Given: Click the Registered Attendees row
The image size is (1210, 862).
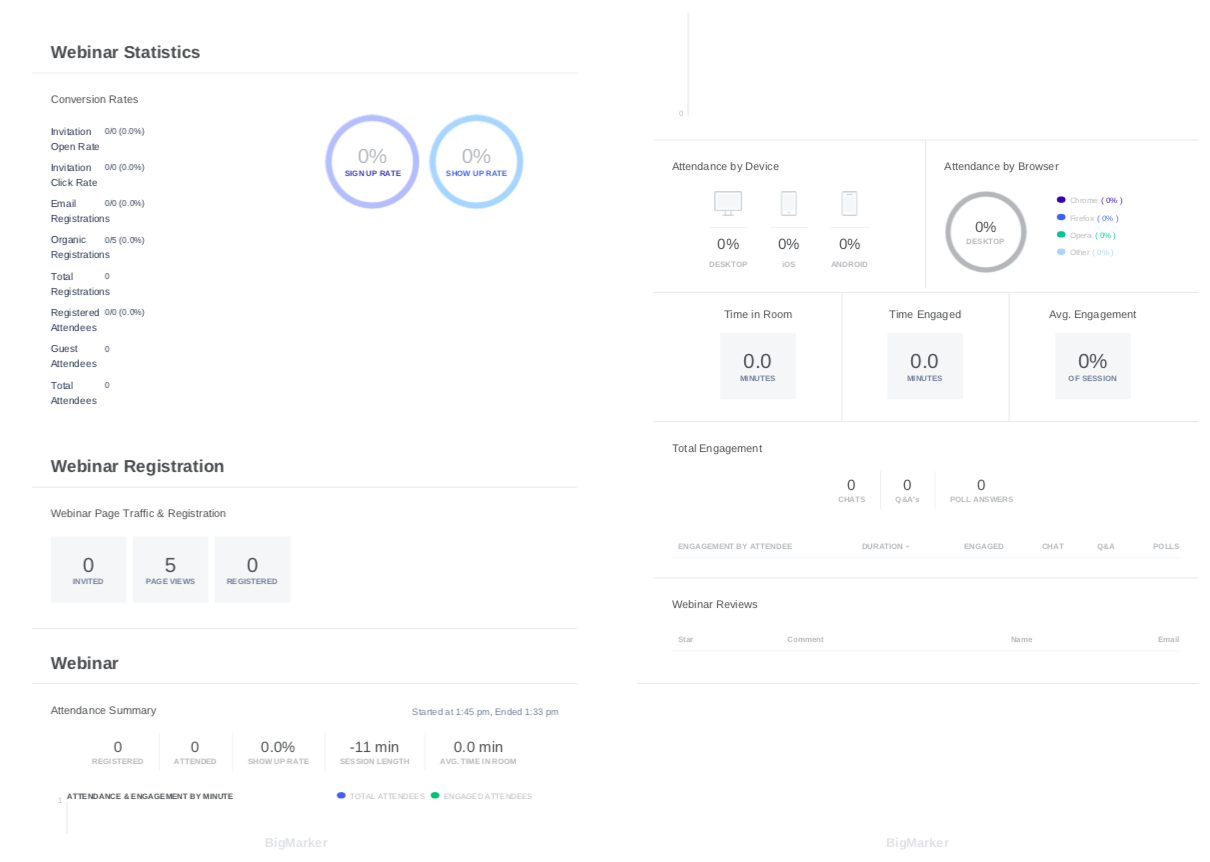Looking at the screenshot, I should pyautogui.click(x=98, y=320).
